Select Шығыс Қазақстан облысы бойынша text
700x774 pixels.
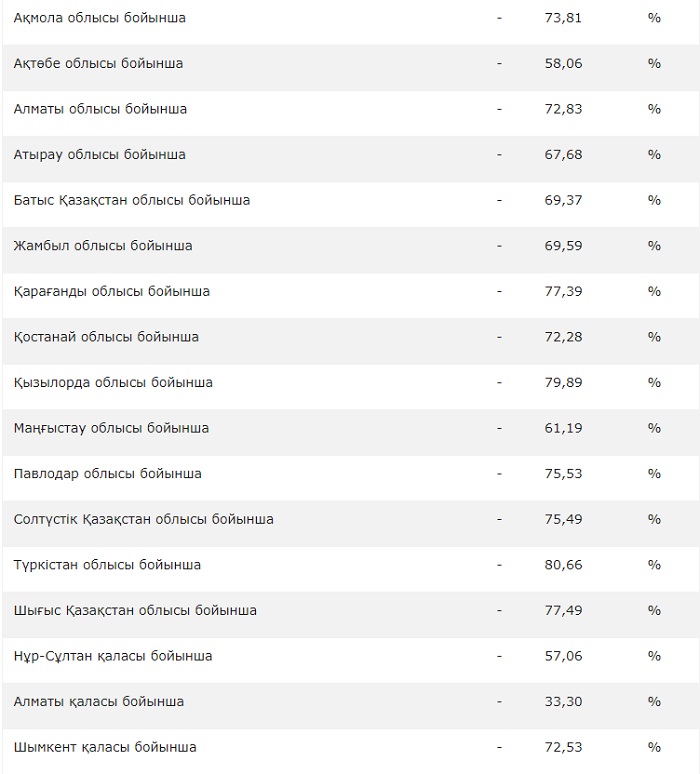[x=135, y=610]
